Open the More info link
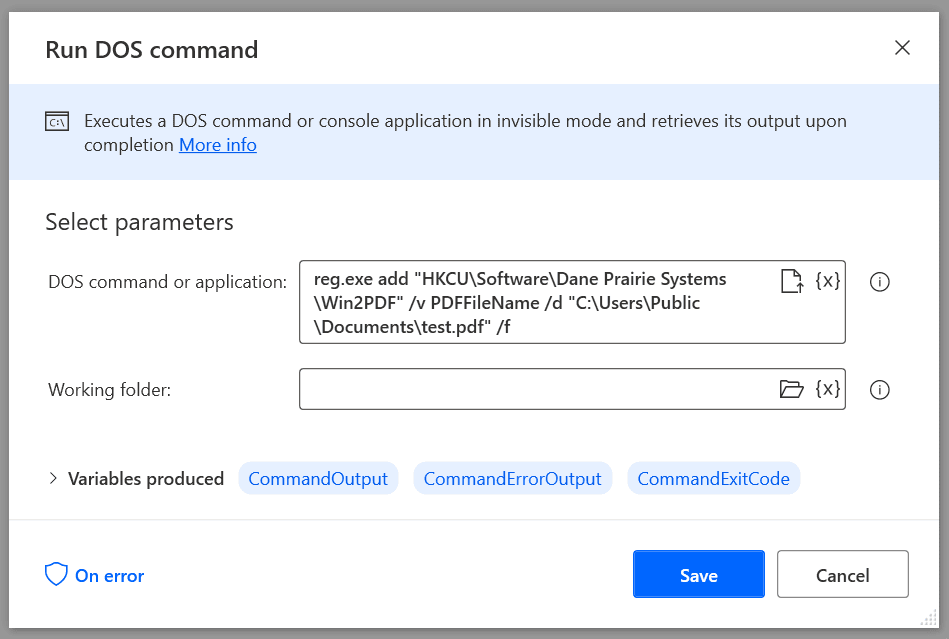This screenshot has height=639, width=949. [x=217, y=144]
